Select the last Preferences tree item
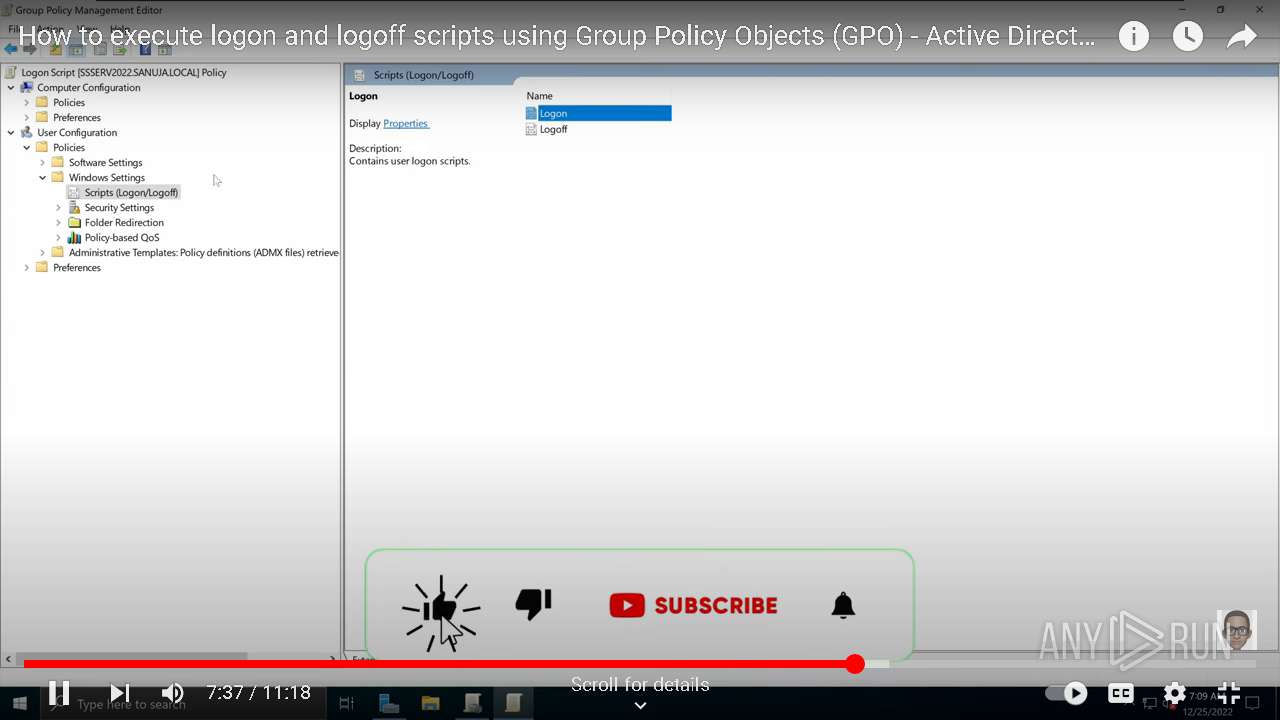The image size is (1280, 720). tap(77, 267)
